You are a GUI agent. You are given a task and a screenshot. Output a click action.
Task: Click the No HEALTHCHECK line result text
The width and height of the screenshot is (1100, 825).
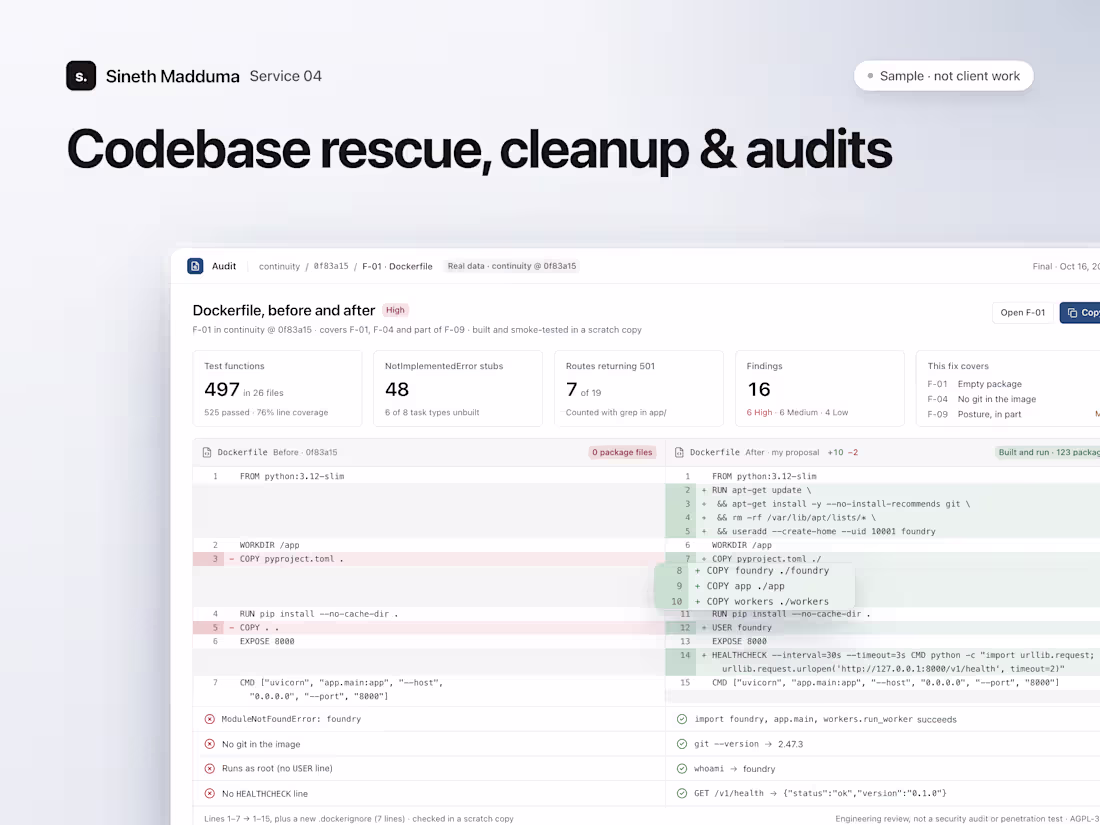coord(264,794)
